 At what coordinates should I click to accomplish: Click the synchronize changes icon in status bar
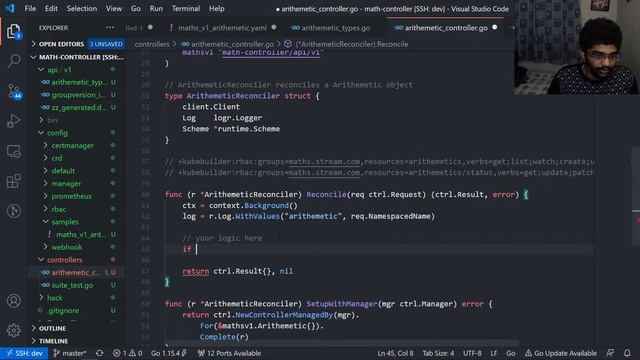coord(99,353)
